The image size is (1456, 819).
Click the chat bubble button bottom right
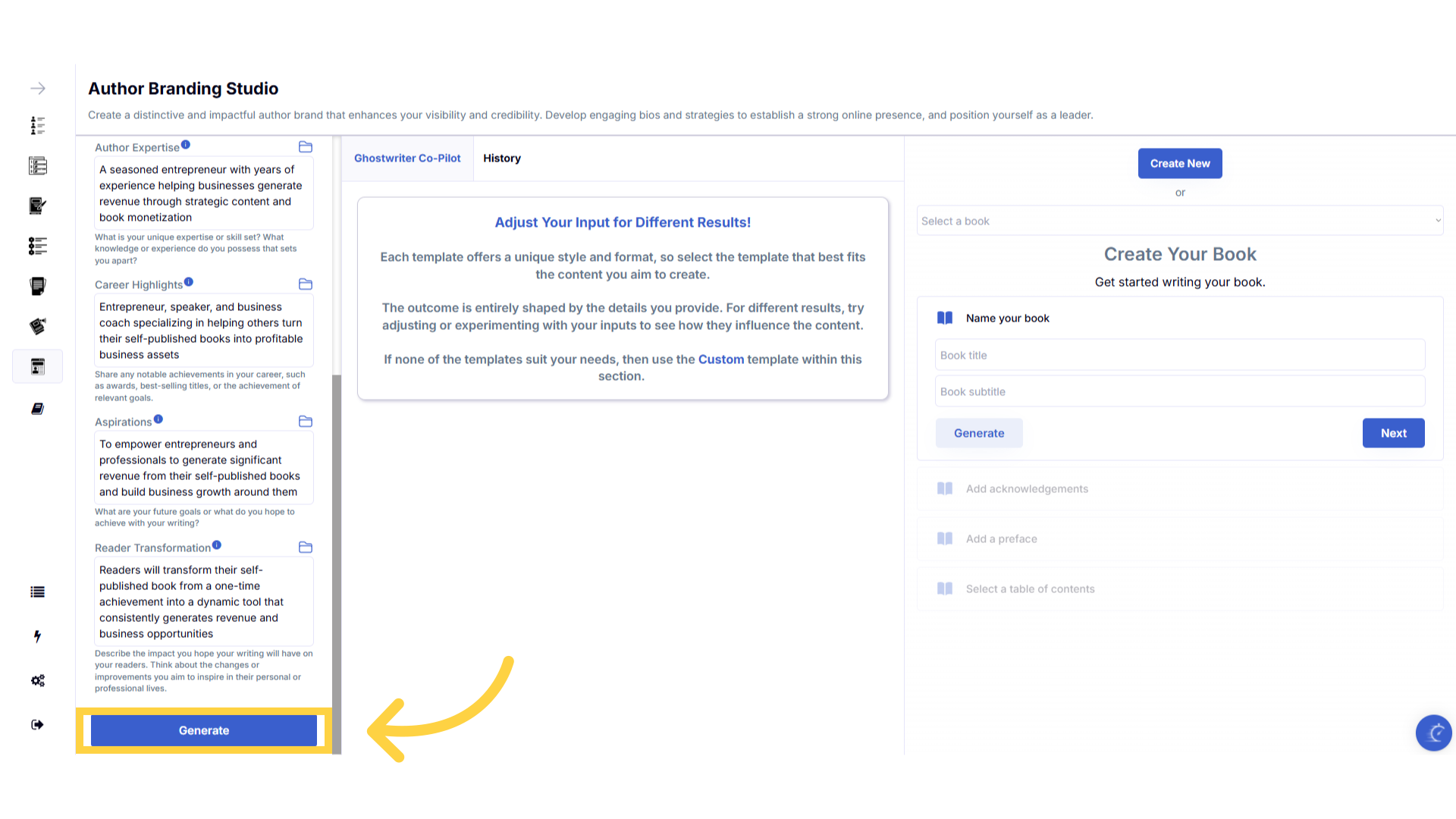point(1433,733)
